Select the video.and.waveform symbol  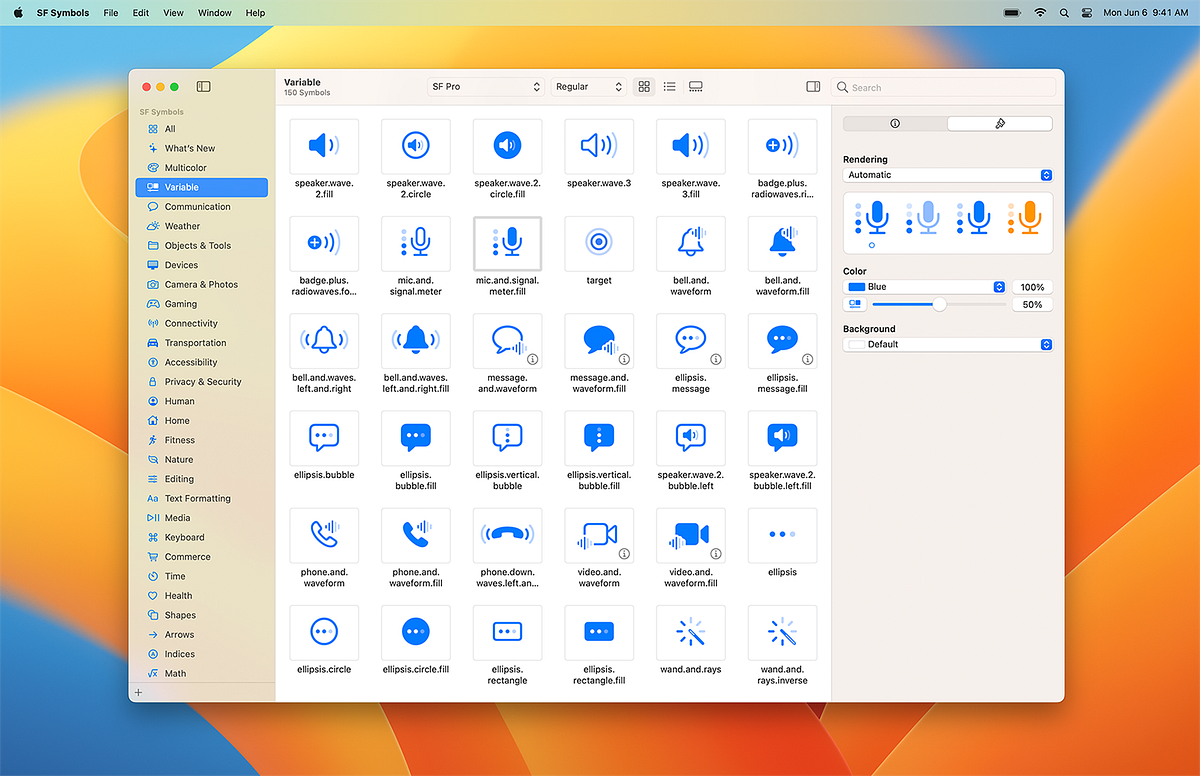point(598,535)
